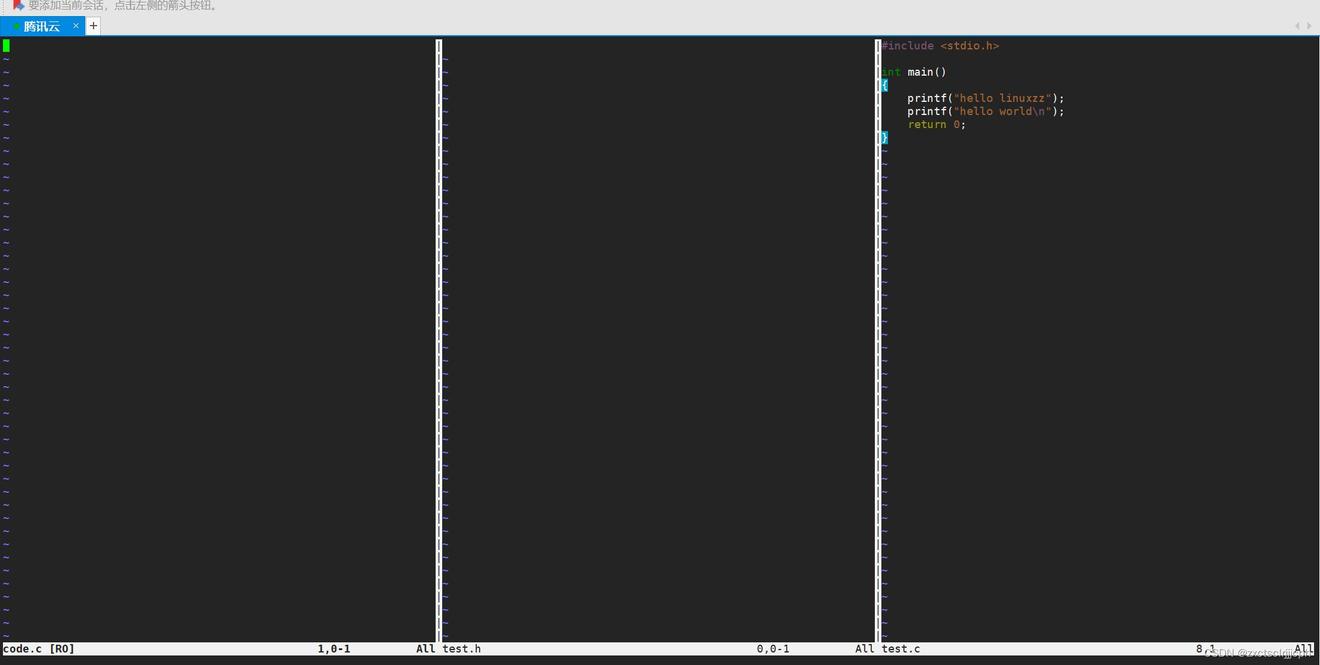The width and height of the screenshot is (1320, 665).
Task: Click the highlighted opening curly brace
Action: point(884,85)
